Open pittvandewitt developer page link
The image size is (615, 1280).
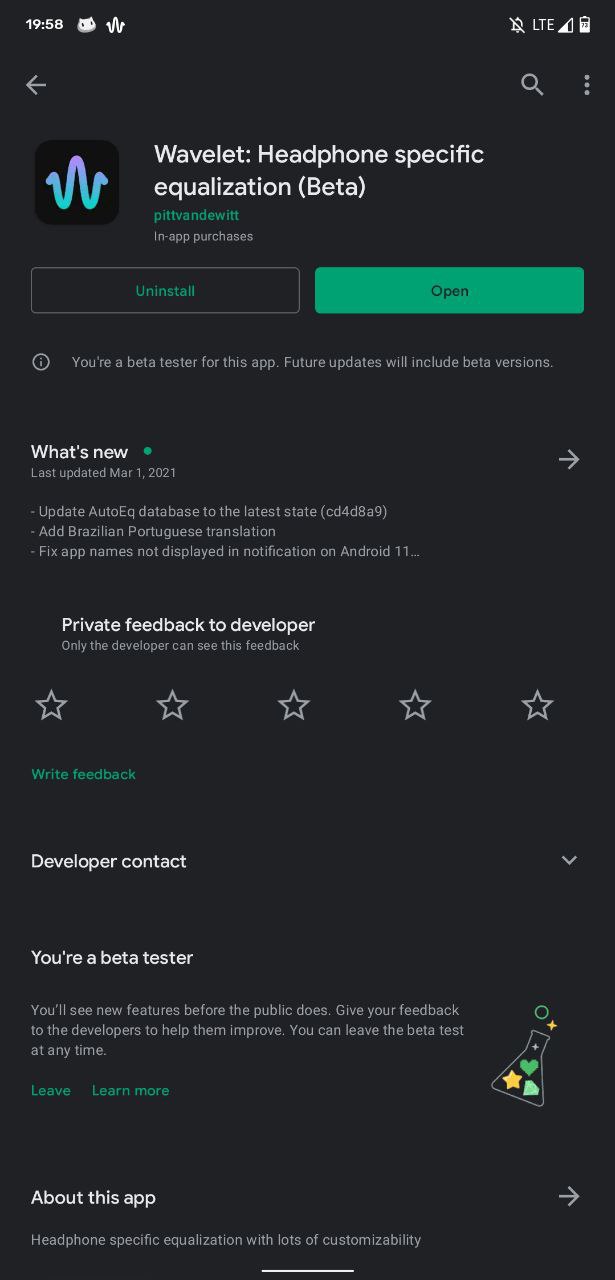pyautogui.click(x=196, y=215)
